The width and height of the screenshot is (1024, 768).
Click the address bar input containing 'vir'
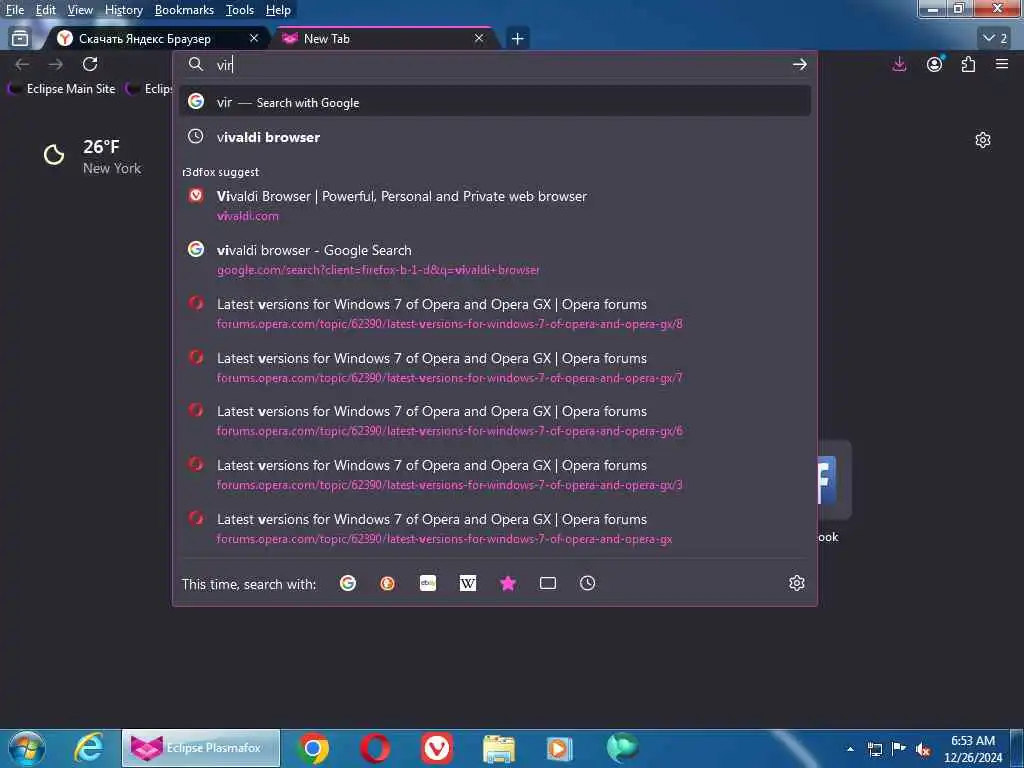pyautogui.click(x=496, y=65)
